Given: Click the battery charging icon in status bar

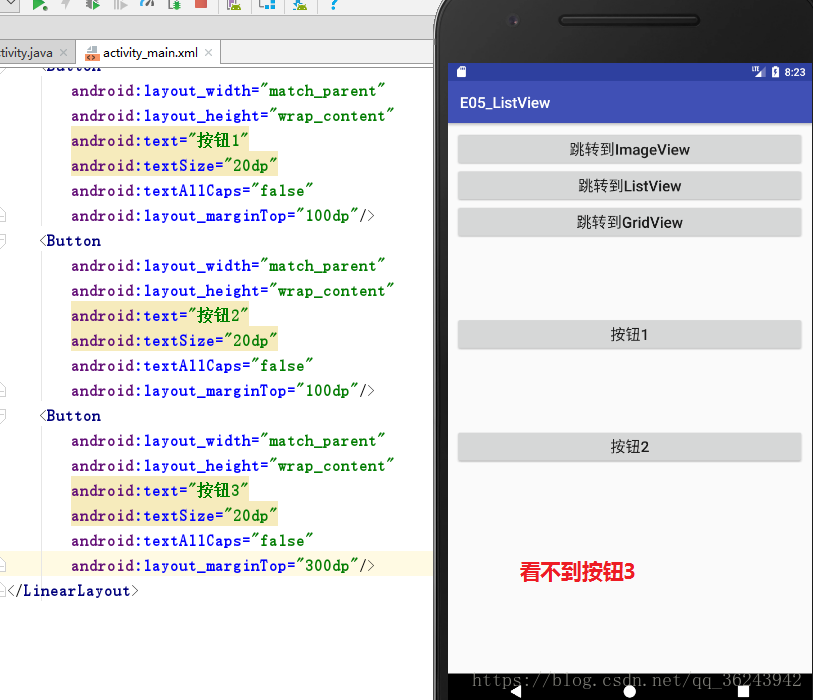Looking at the screenshot, I should pyautogui.click(x=775, y=72).
